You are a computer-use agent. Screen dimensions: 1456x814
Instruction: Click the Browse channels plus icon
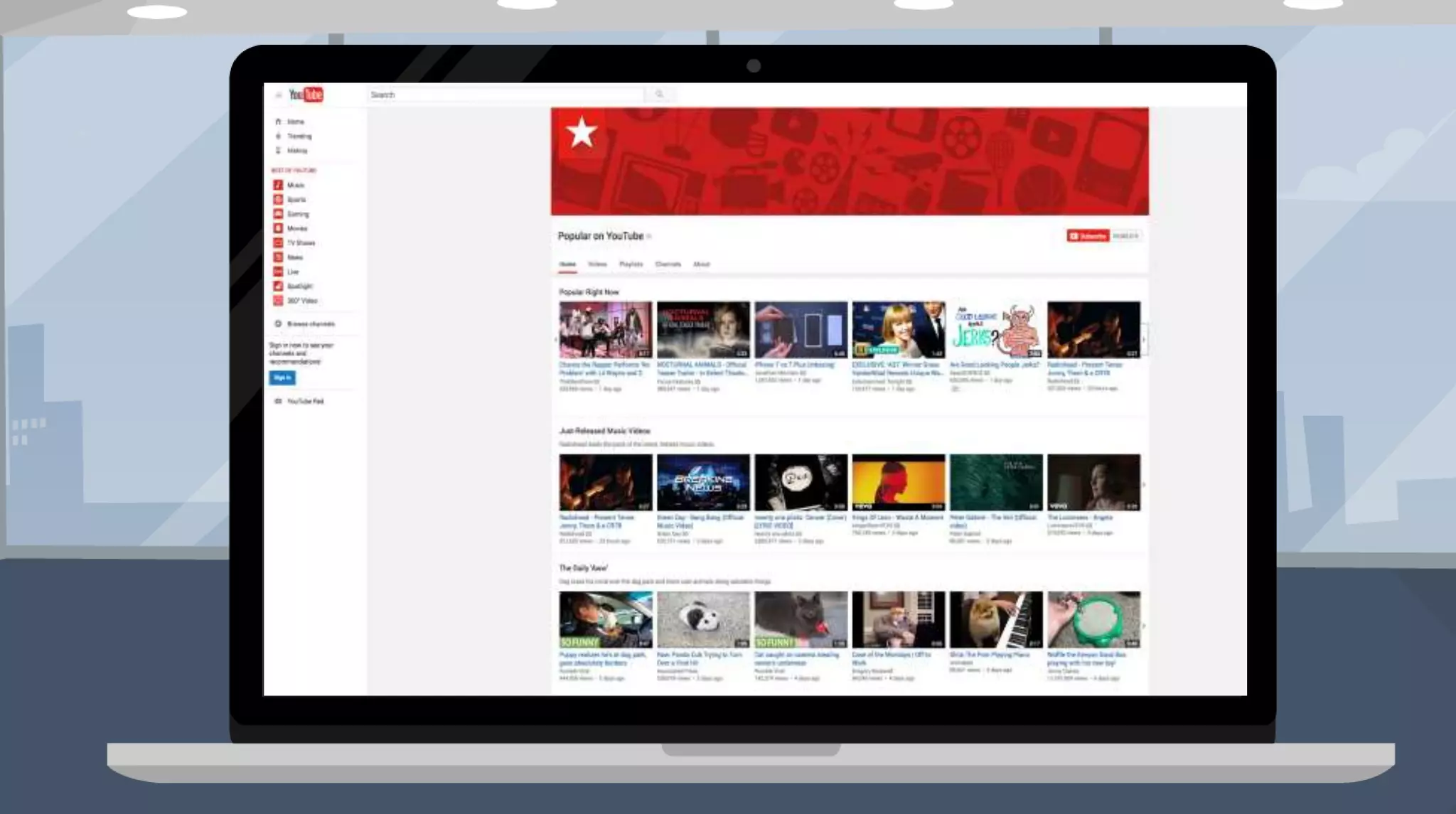278,324
